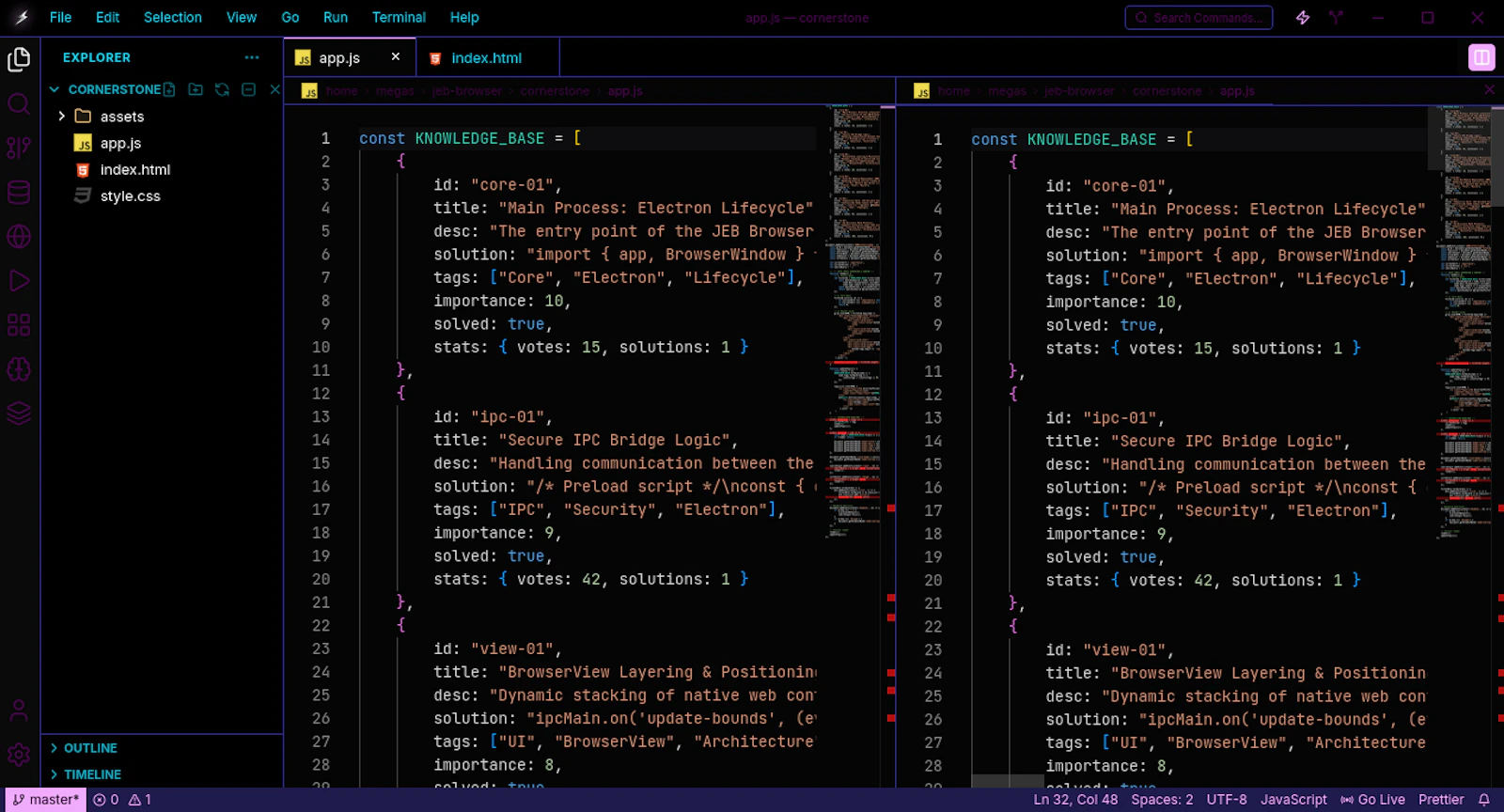The image size is (1504, 812).
Task: Click the left editor minimap
Action: coord(854,322)
